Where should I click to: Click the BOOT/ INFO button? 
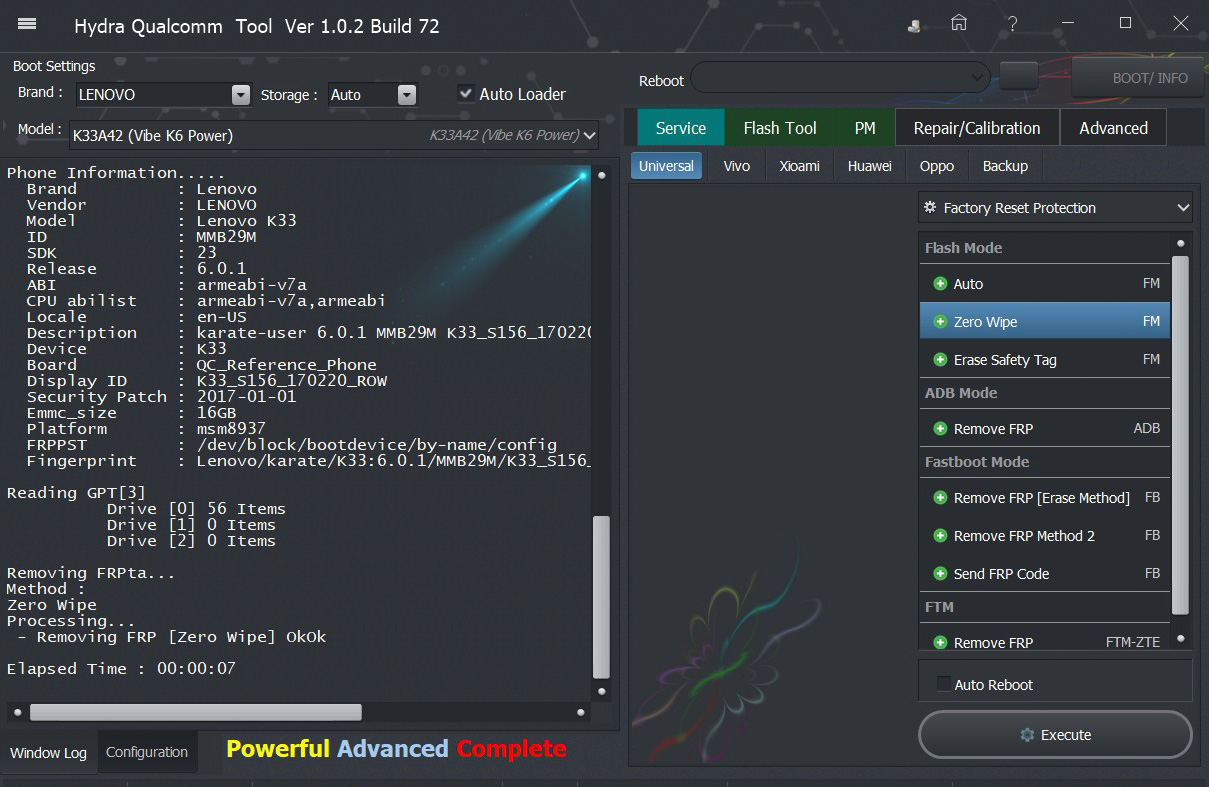point(1139,78)
